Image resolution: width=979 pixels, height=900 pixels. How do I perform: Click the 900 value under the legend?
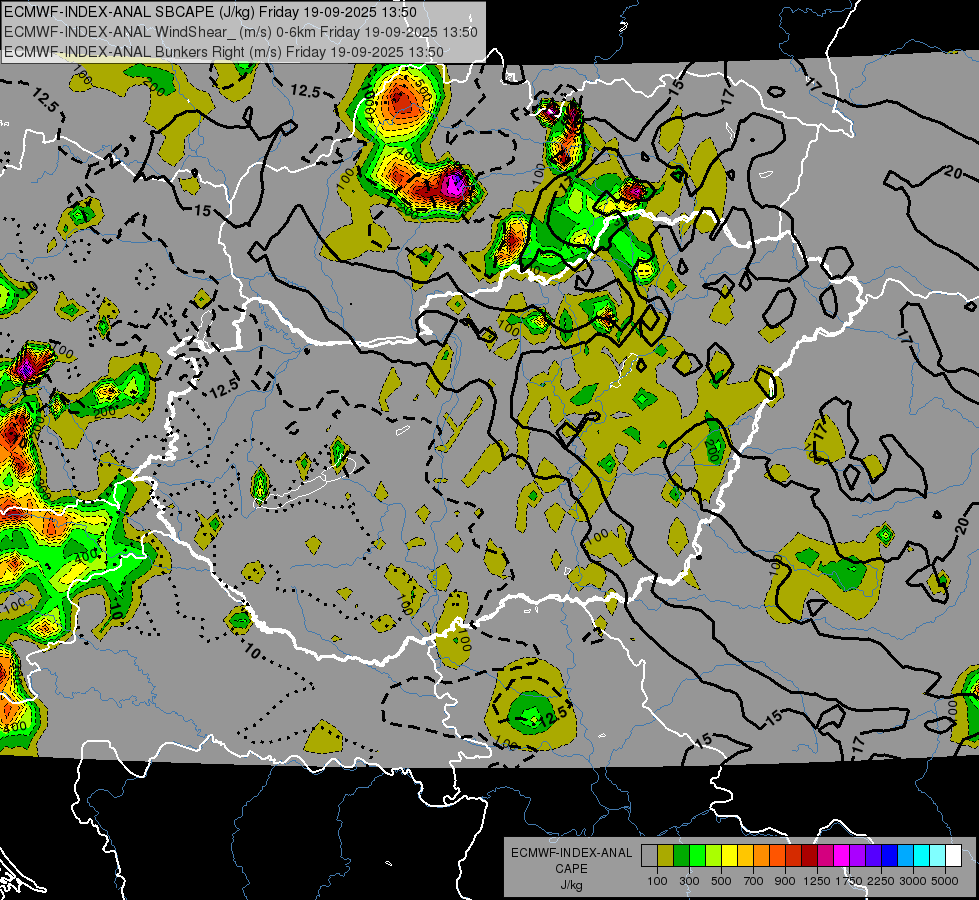785,881
